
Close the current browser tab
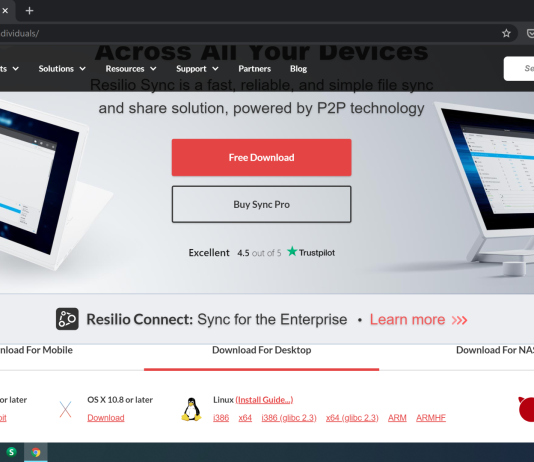point(5,11)
